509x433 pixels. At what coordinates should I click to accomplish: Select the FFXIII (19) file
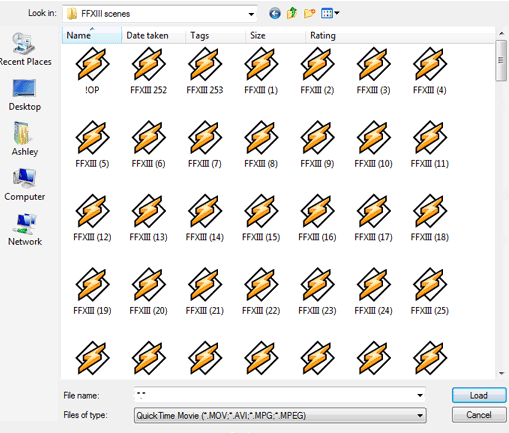(92, 292)
